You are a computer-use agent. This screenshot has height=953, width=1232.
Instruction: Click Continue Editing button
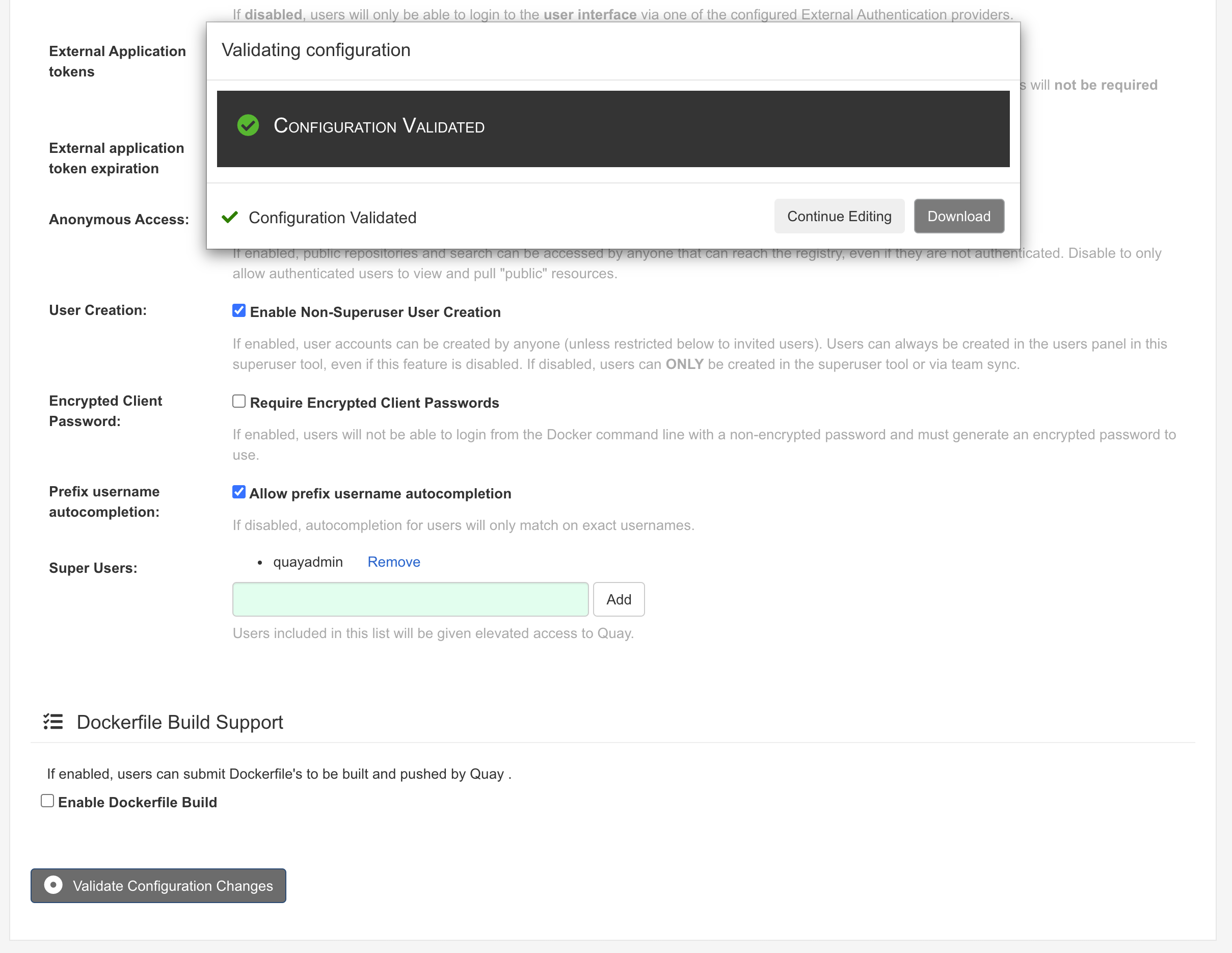click(x=839, y=216)
